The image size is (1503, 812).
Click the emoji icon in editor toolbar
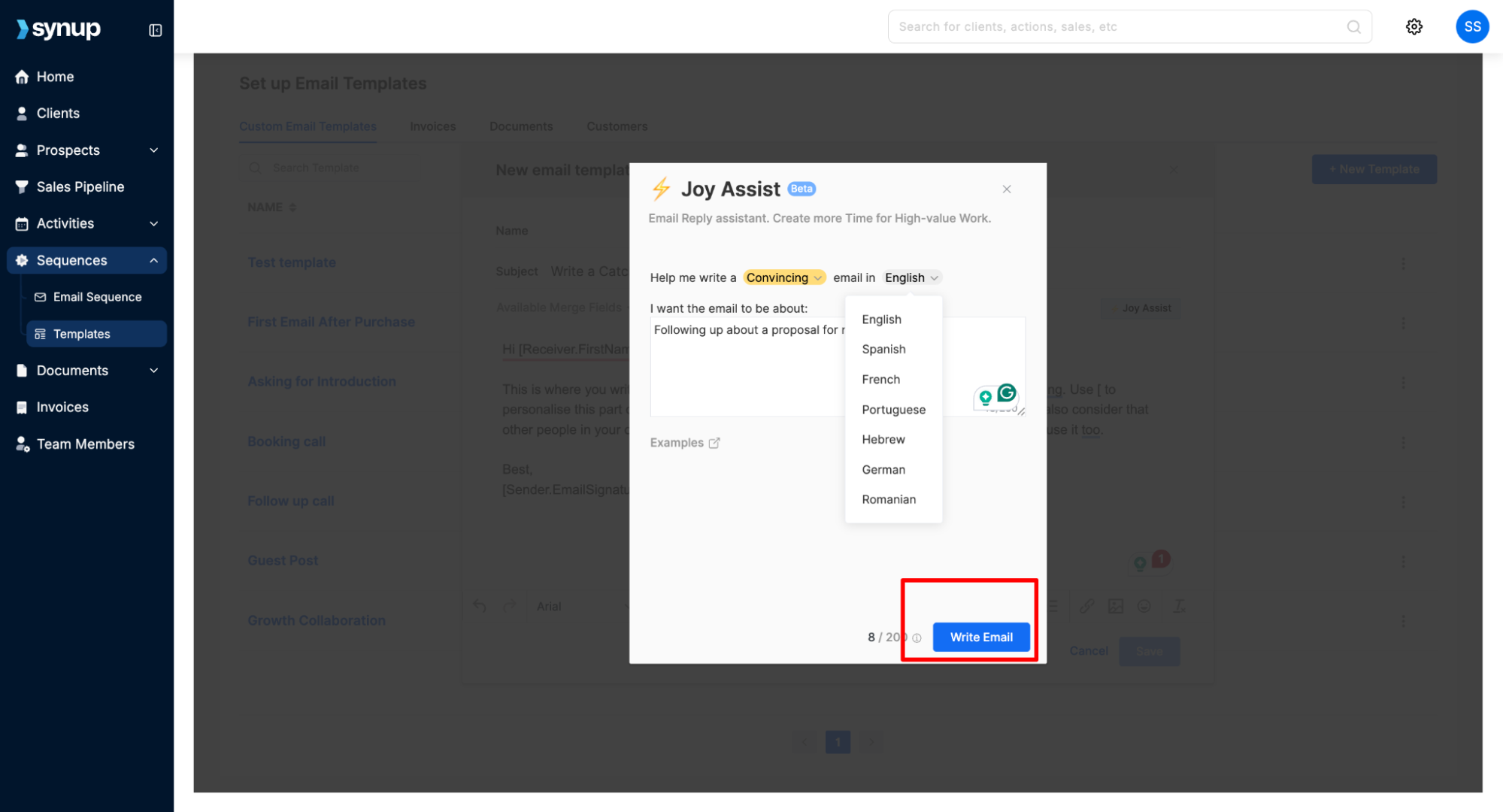[x=1144, y=606]
